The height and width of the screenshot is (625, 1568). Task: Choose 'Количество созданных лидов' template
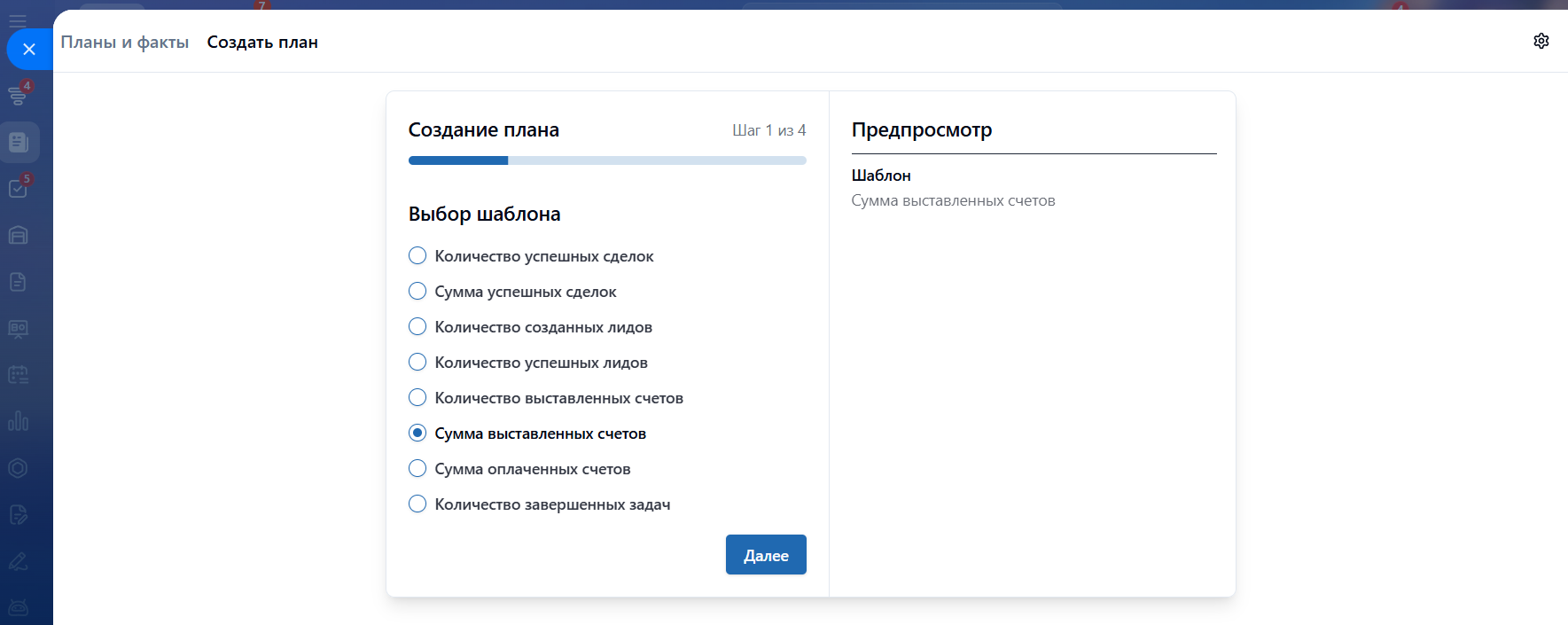click(417, 327)
